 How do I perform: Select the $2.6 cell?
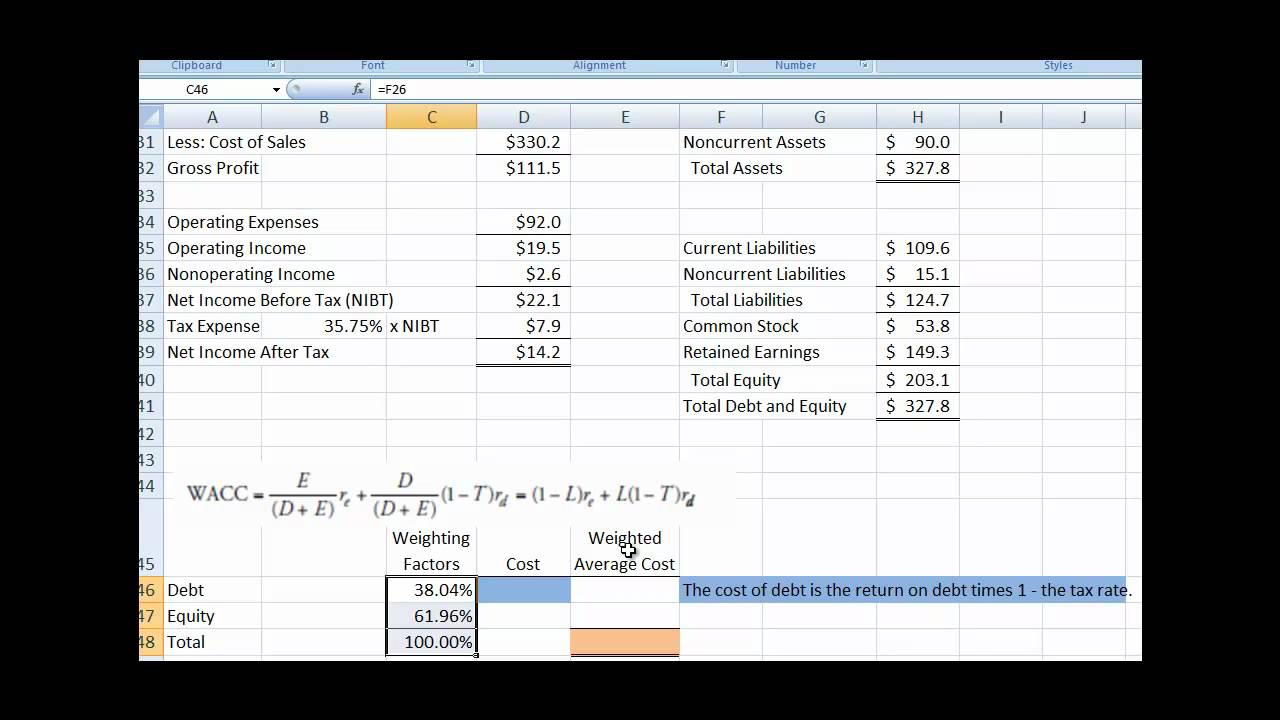tap(523, 274)
